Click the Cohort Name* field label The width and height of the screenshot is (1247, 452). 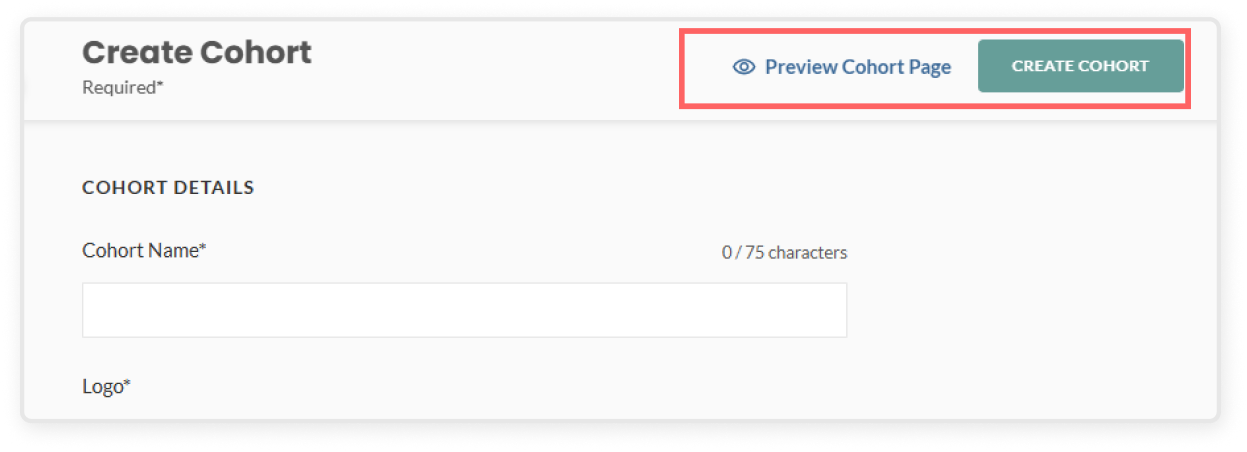(x=144, y=250)
